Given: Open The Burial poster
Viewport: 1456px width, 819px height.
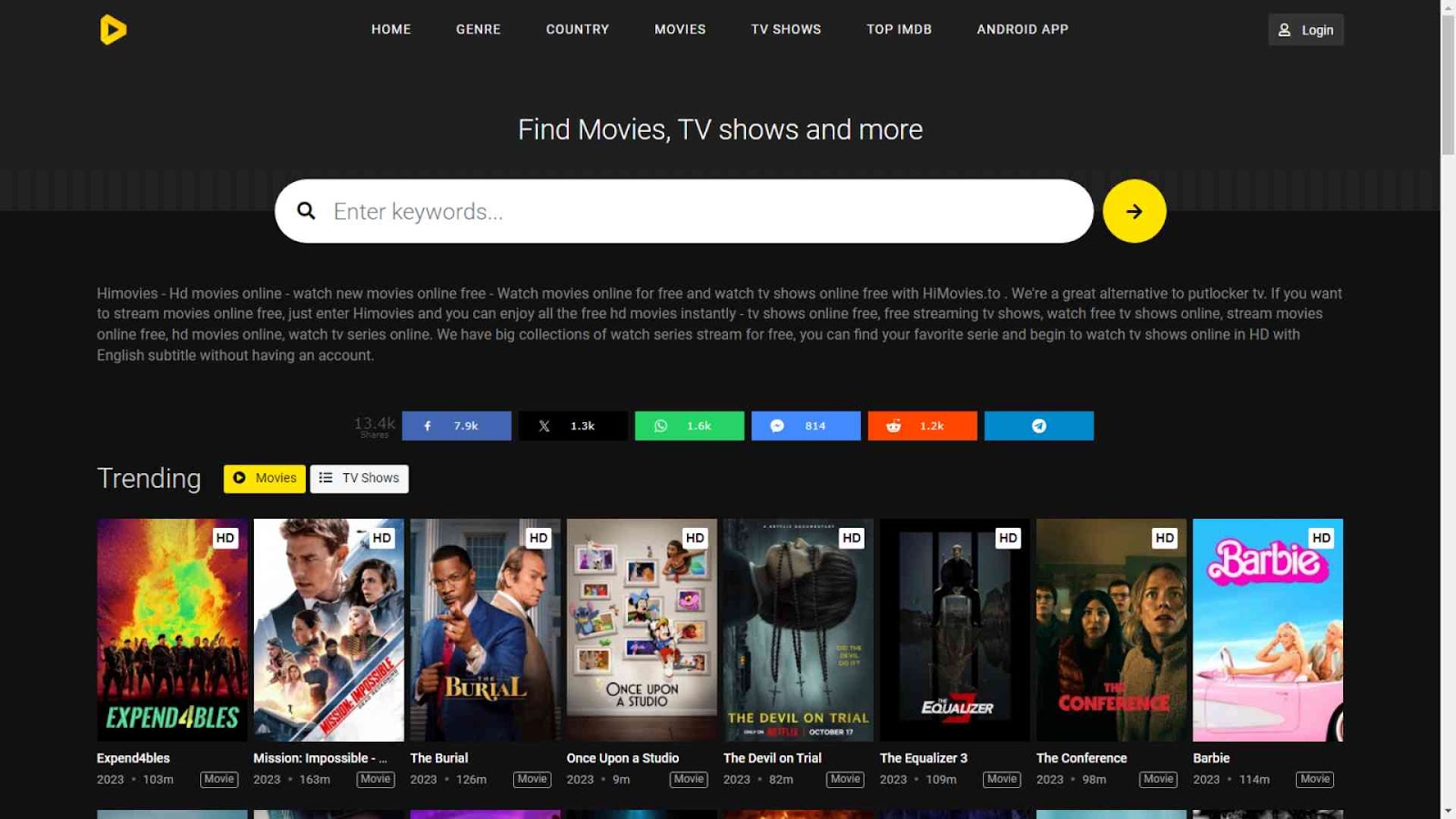Looking at the screenshot, I should 485,630.
